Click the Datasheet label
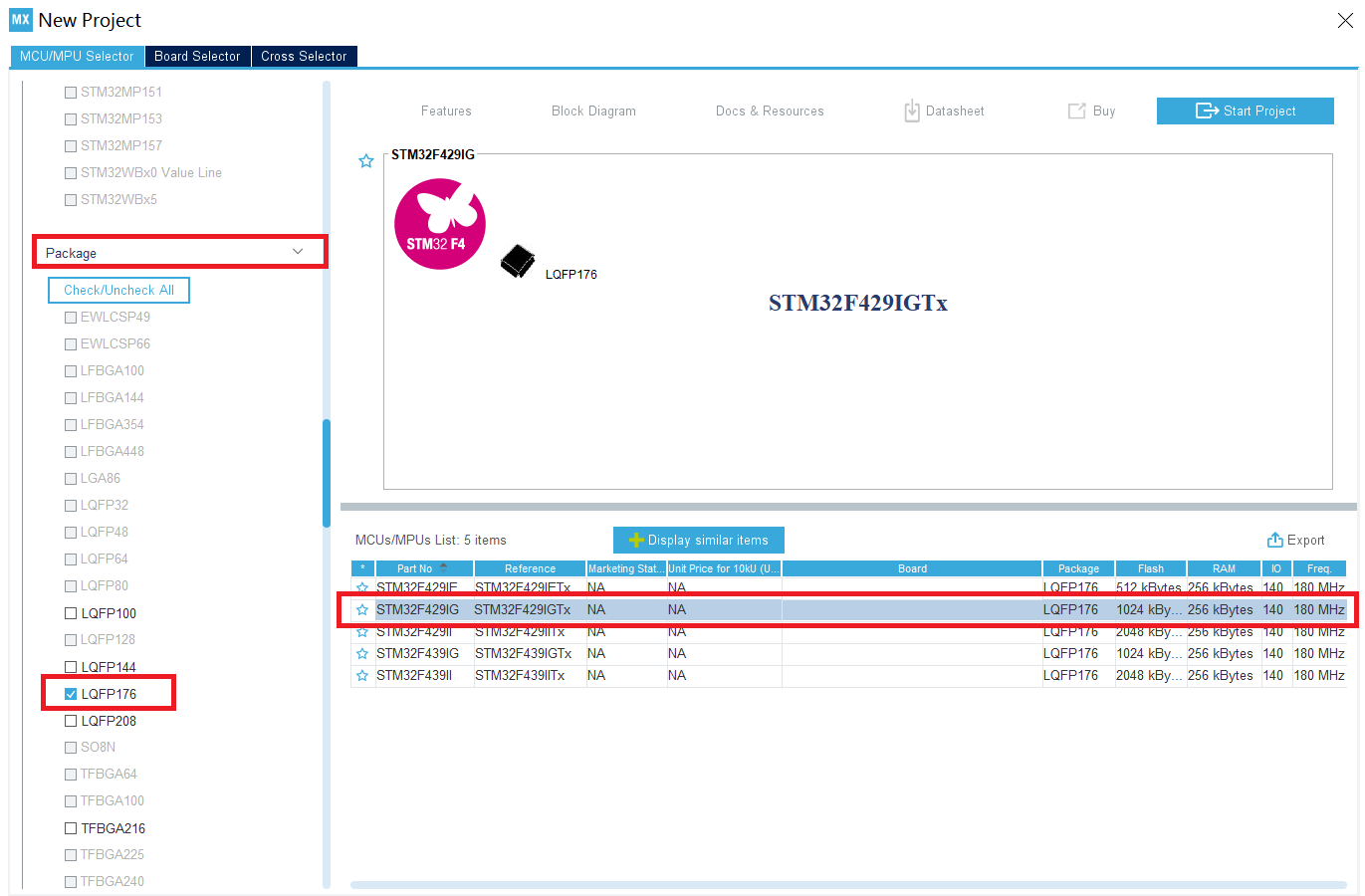Viewport: 1365px width, 896px height. pos(955,112)
